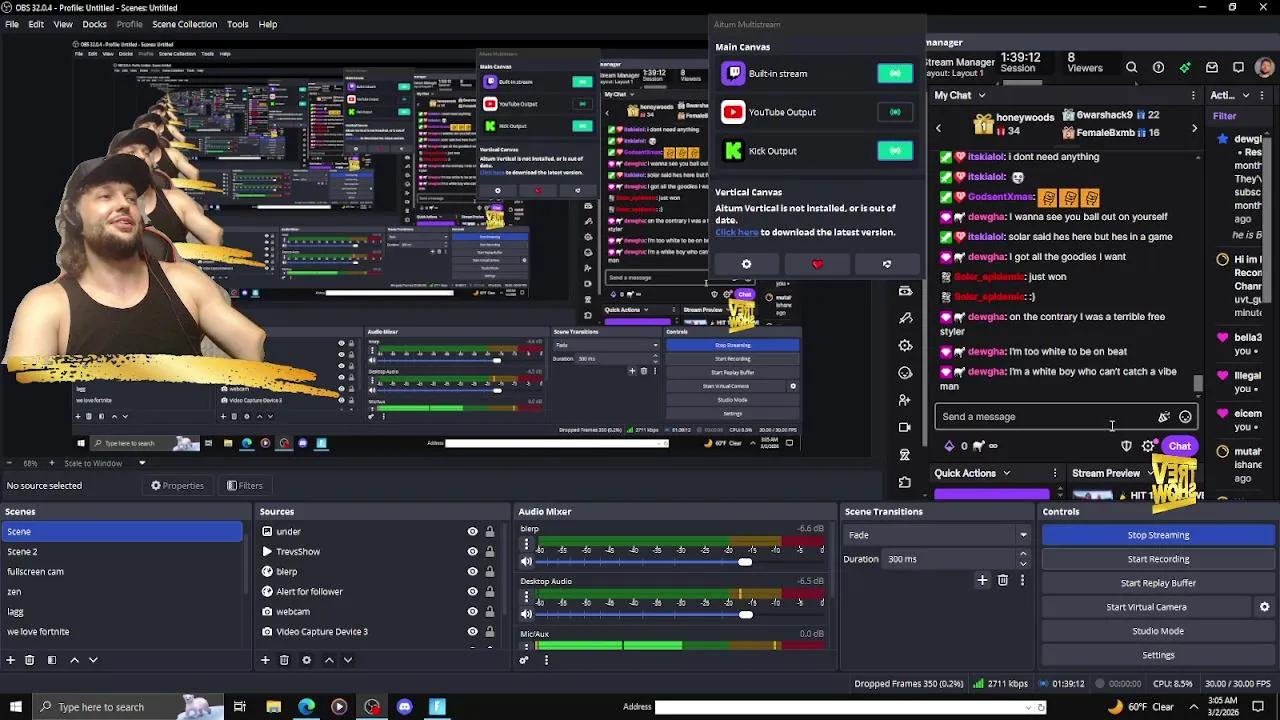Viewport: 1280px width, 720px height.
Task: Move source down arrow in Sources toolbar
Action: point(347,660)
